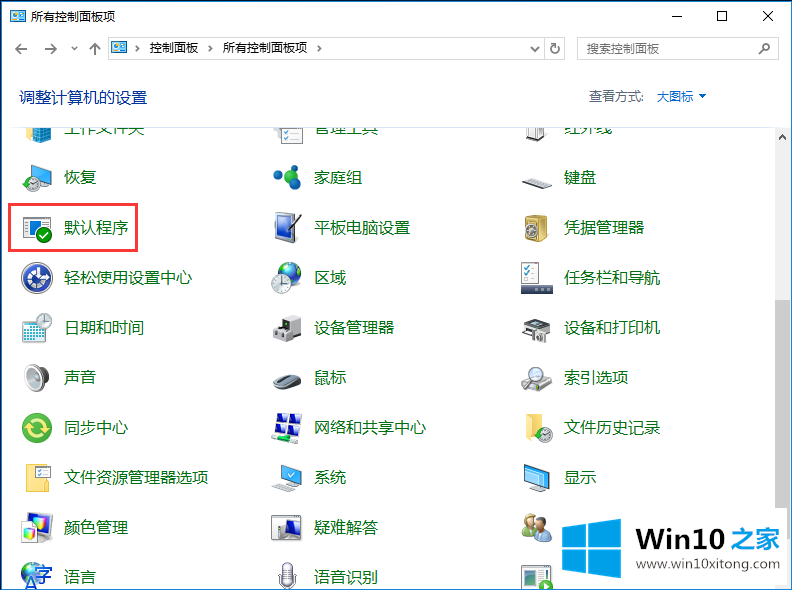This screenshot has width=792, height=590.
Task: Open the 疑难解答 icon
Action: coord(287,528)
